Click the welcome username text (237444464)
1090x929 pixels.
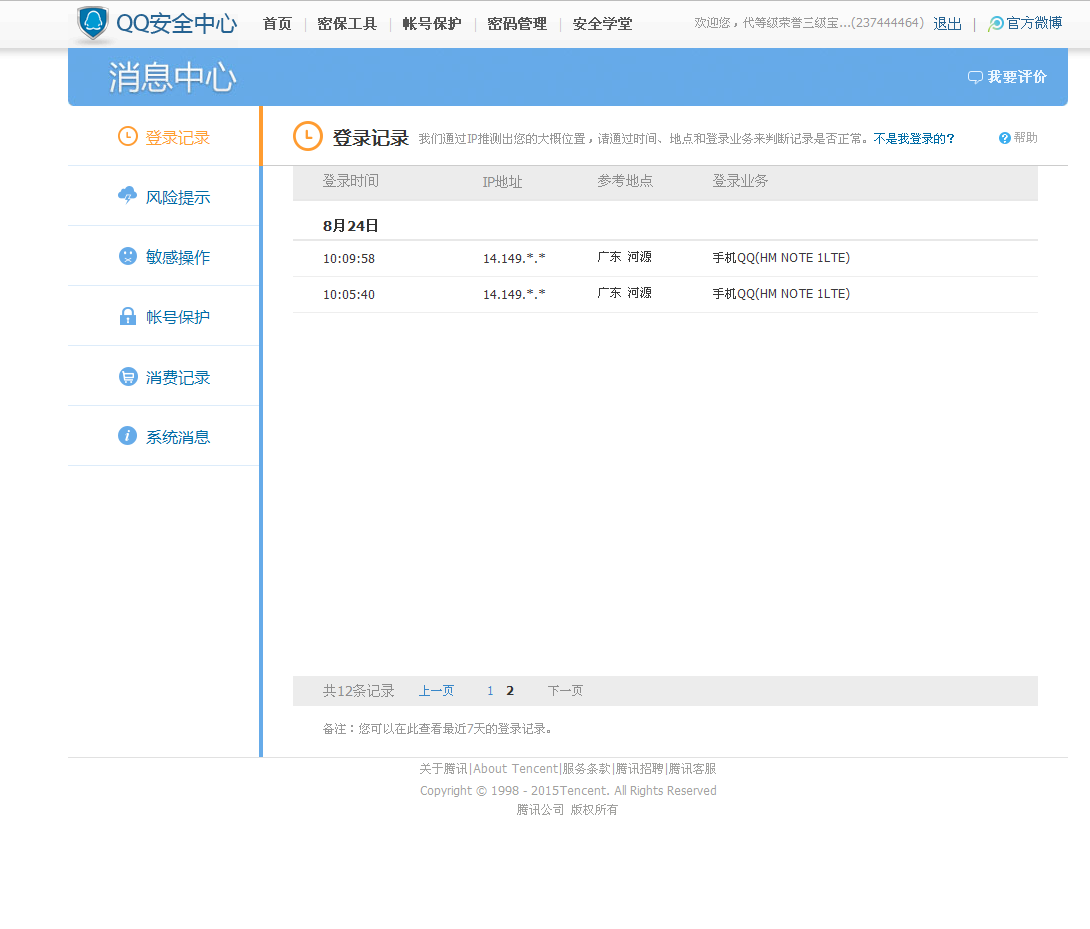(809, 23)
